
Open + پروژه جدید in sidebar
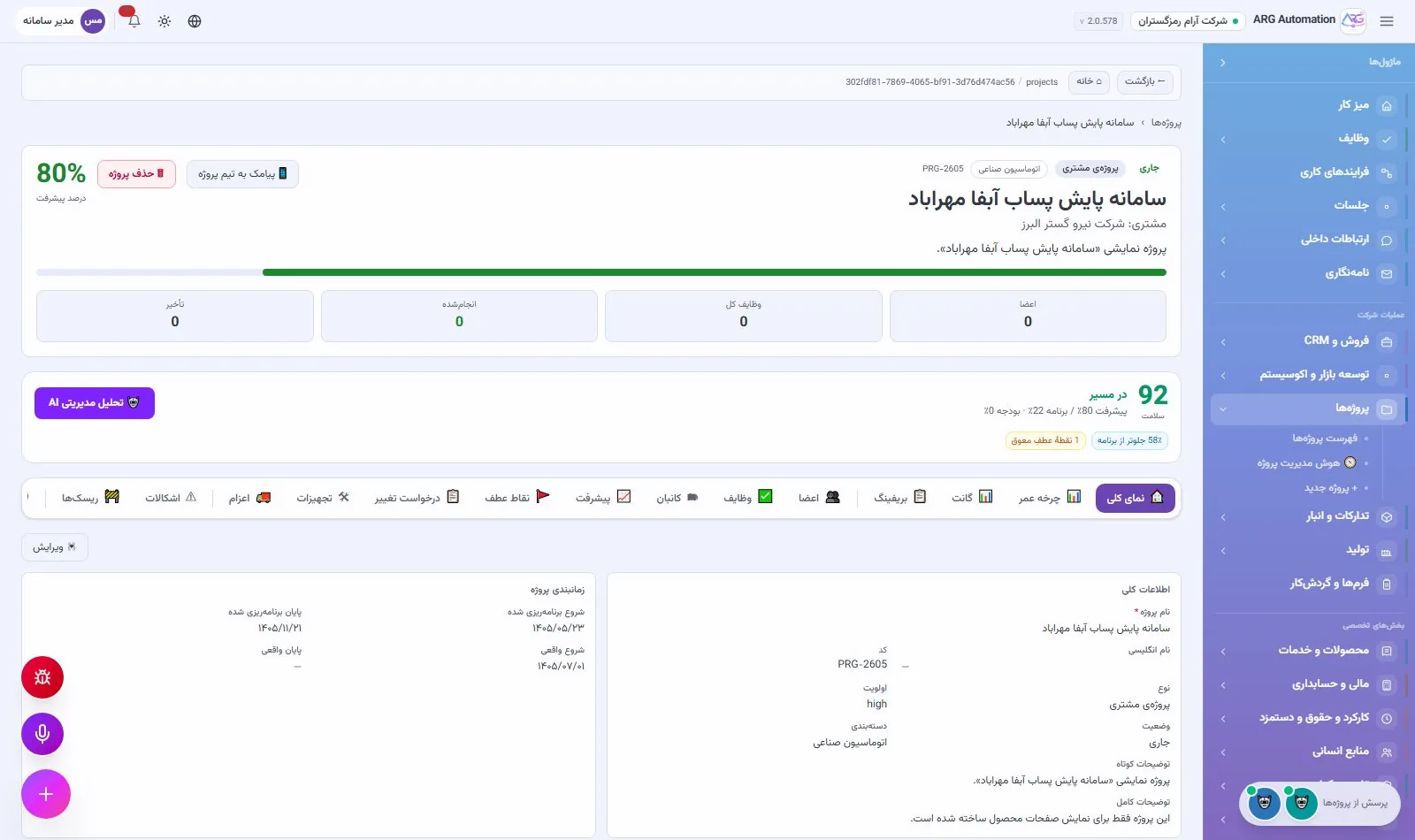(x=1331, y=488)
